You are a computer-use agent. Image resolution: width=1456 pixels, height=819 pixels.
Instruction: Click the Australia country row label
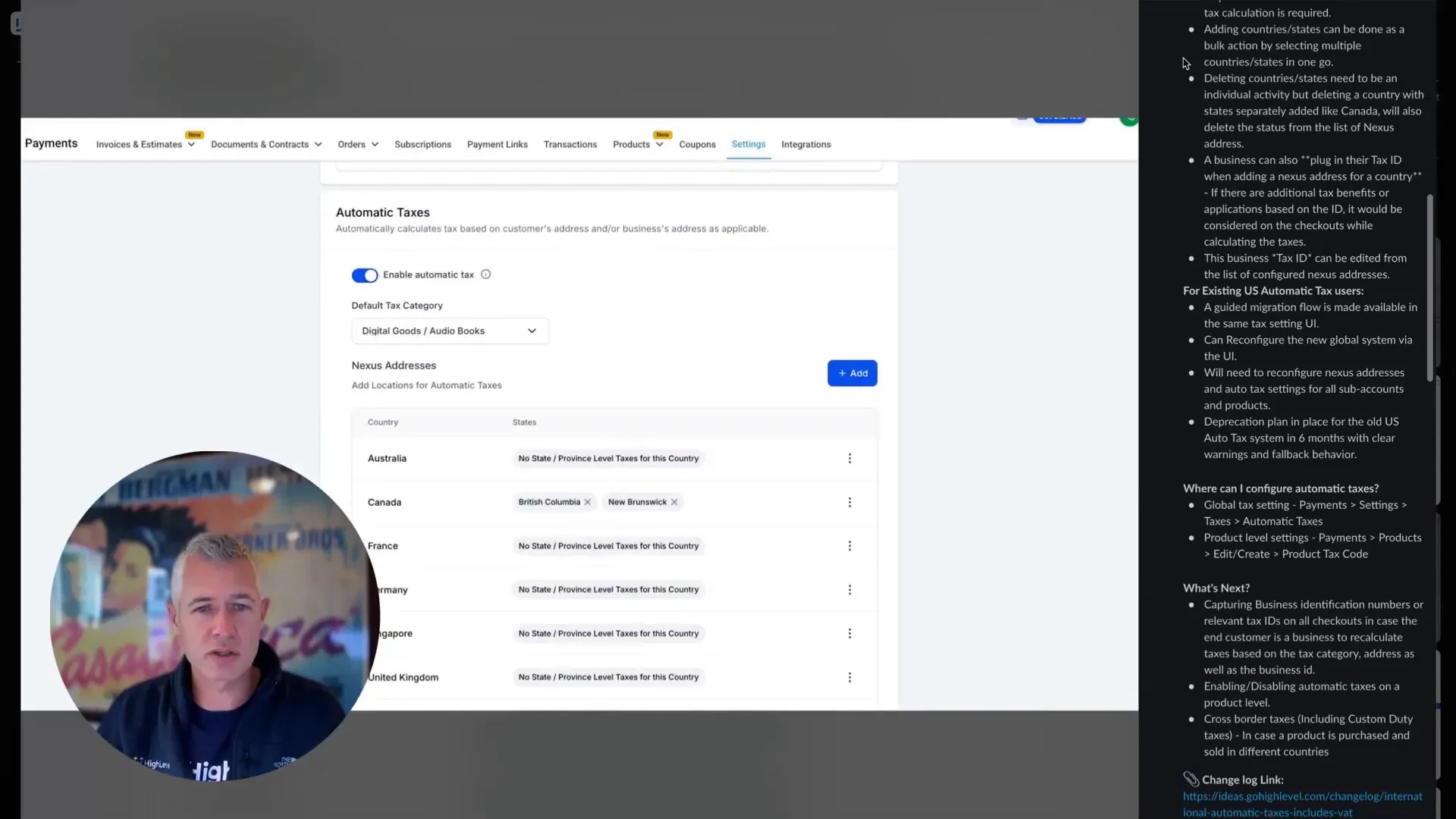click(387, 458)
